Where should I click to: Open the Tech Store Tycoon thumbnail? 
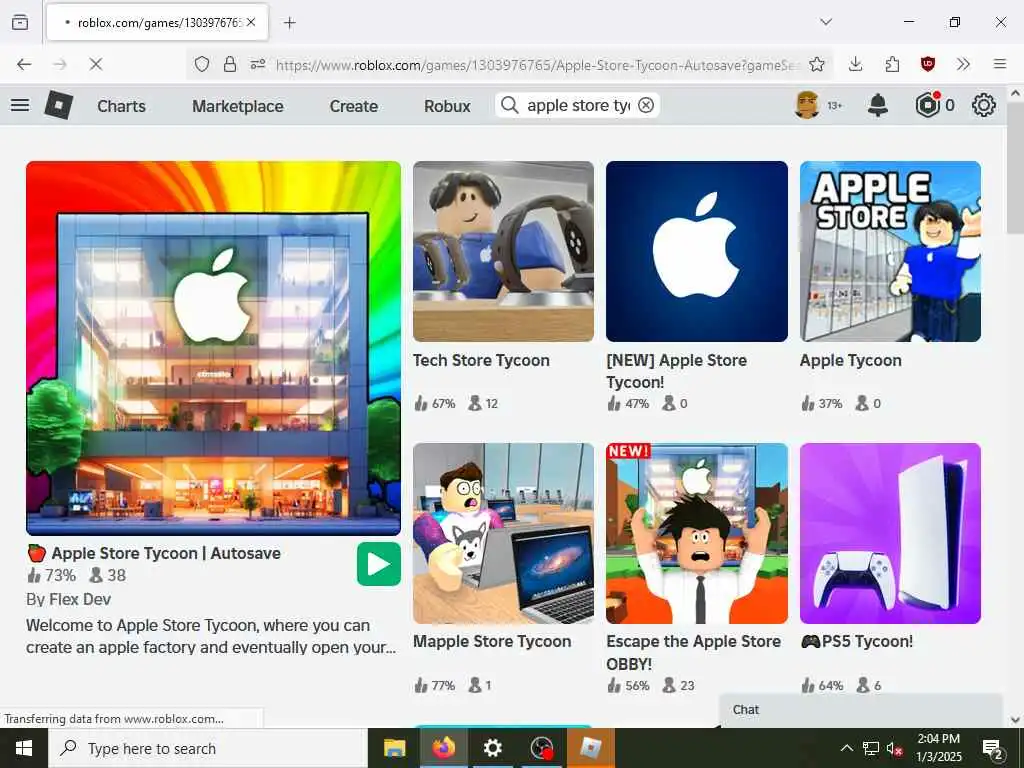[504, 251]
